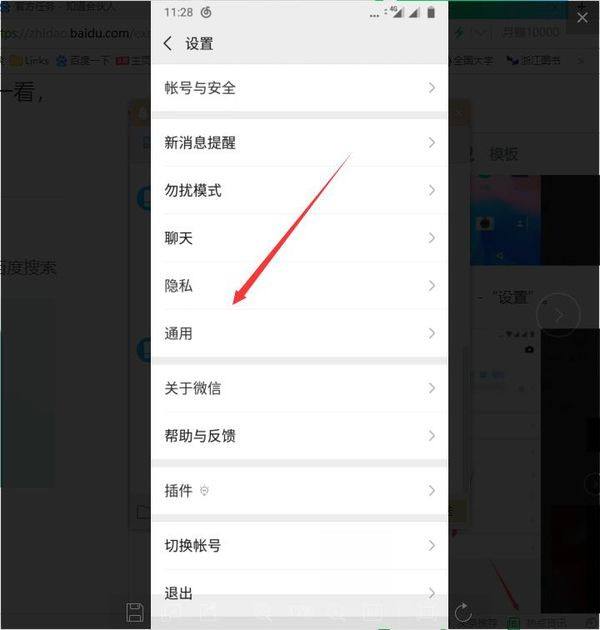Tap the battery status icon
The width and height of the screenshot is (600, 630).
pos(431,12)
